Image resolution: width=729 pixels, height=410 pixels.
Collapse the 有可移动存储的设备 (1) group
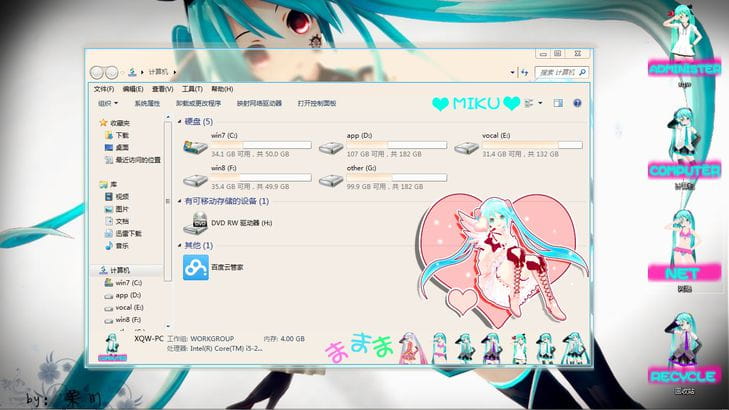tap(180, 201)
